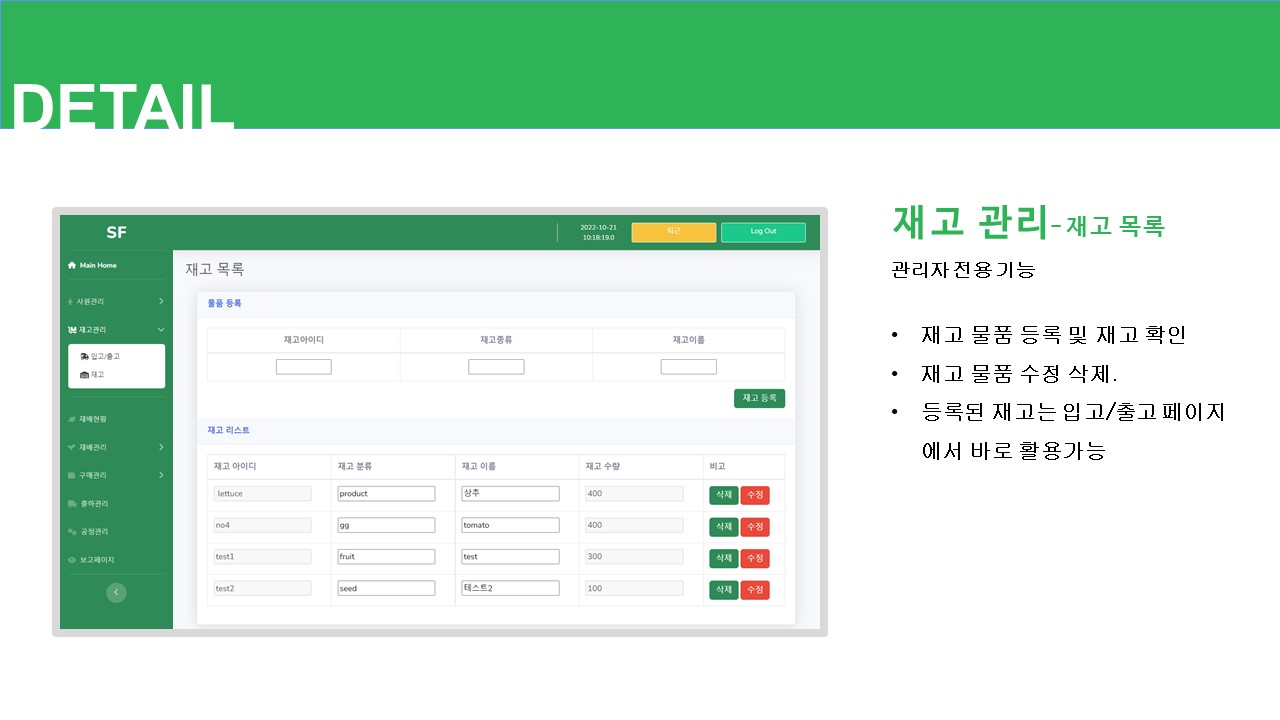
Task: Click the seed category field
Action: coord(386,589)
